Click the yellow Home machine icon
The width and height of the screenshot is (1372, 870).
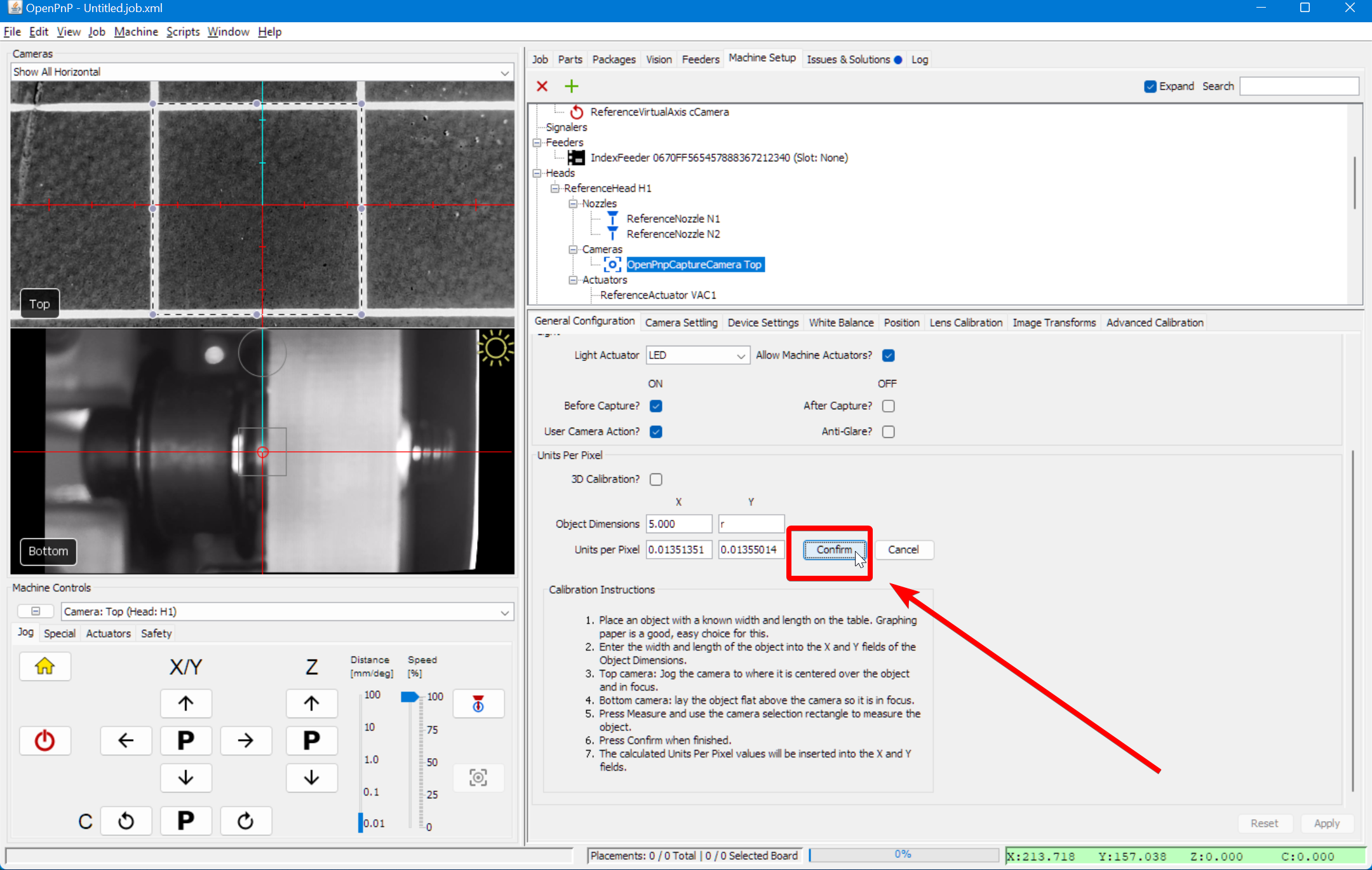click(45, 666)
